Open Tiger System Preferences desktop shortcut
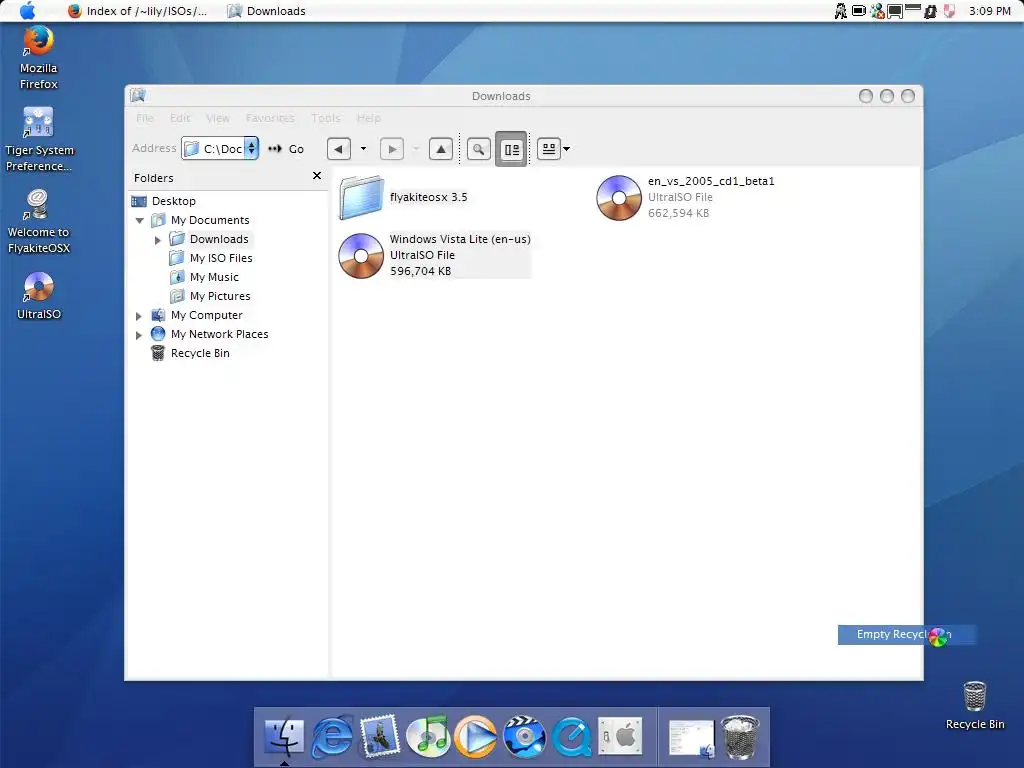Image resolution: width=1024 pixels, height=768 pixels. 39,140
